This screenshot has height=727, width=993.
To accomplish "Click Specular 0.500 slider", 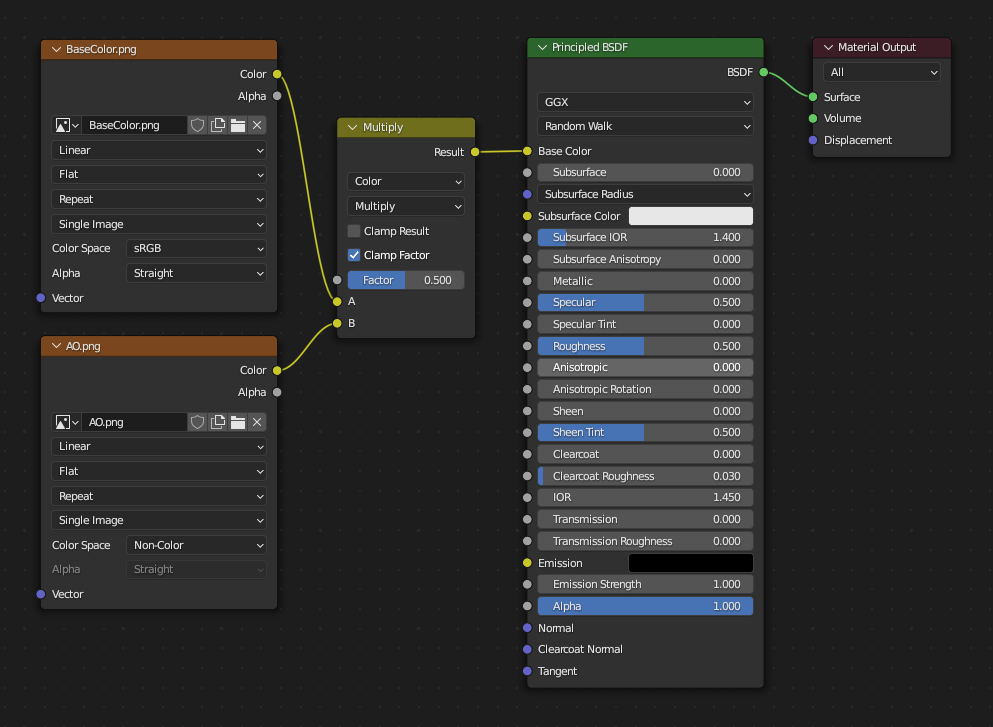I will pos(645,302).
